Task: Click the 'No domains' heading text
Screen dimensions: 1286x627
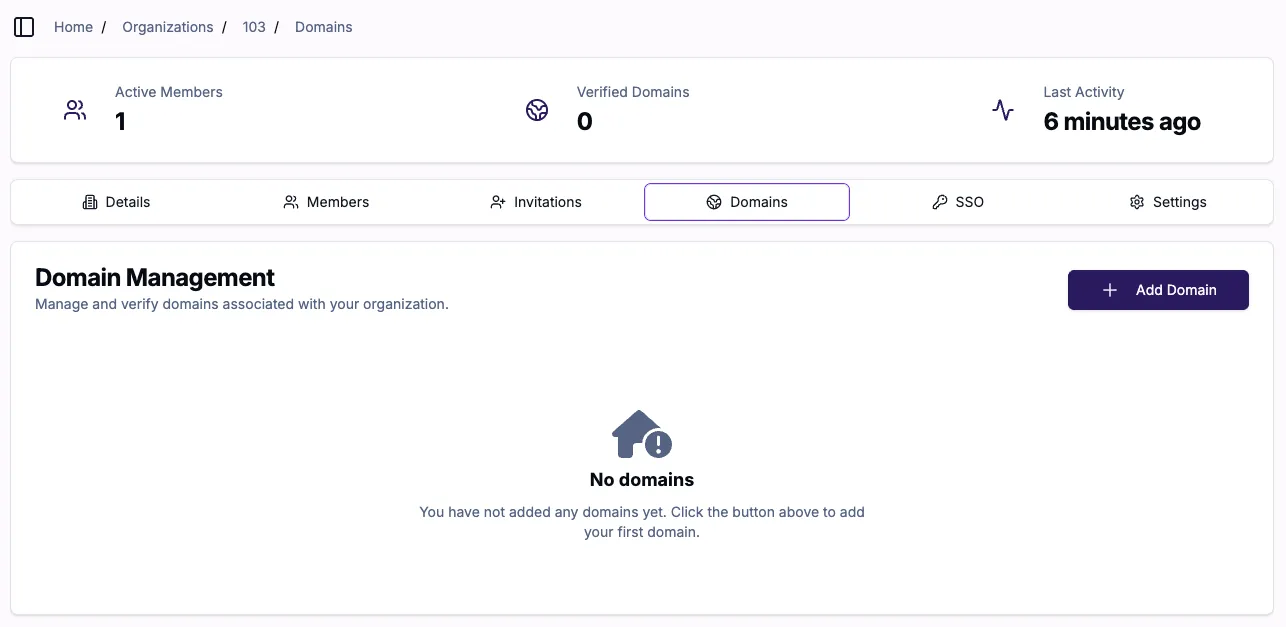Action: [x=642, y=480]
